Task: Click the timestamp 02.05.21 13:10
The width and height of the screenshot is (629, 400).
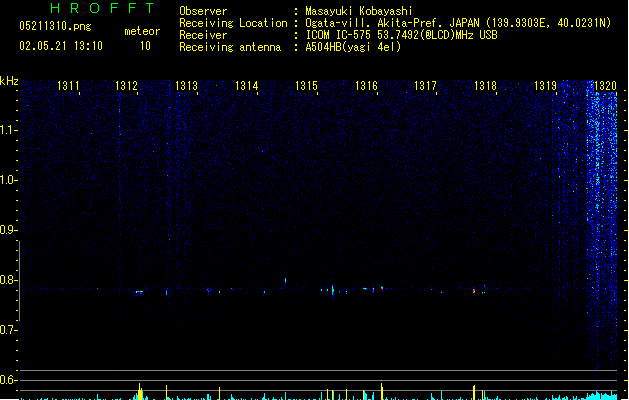Action: coord(61,46)
